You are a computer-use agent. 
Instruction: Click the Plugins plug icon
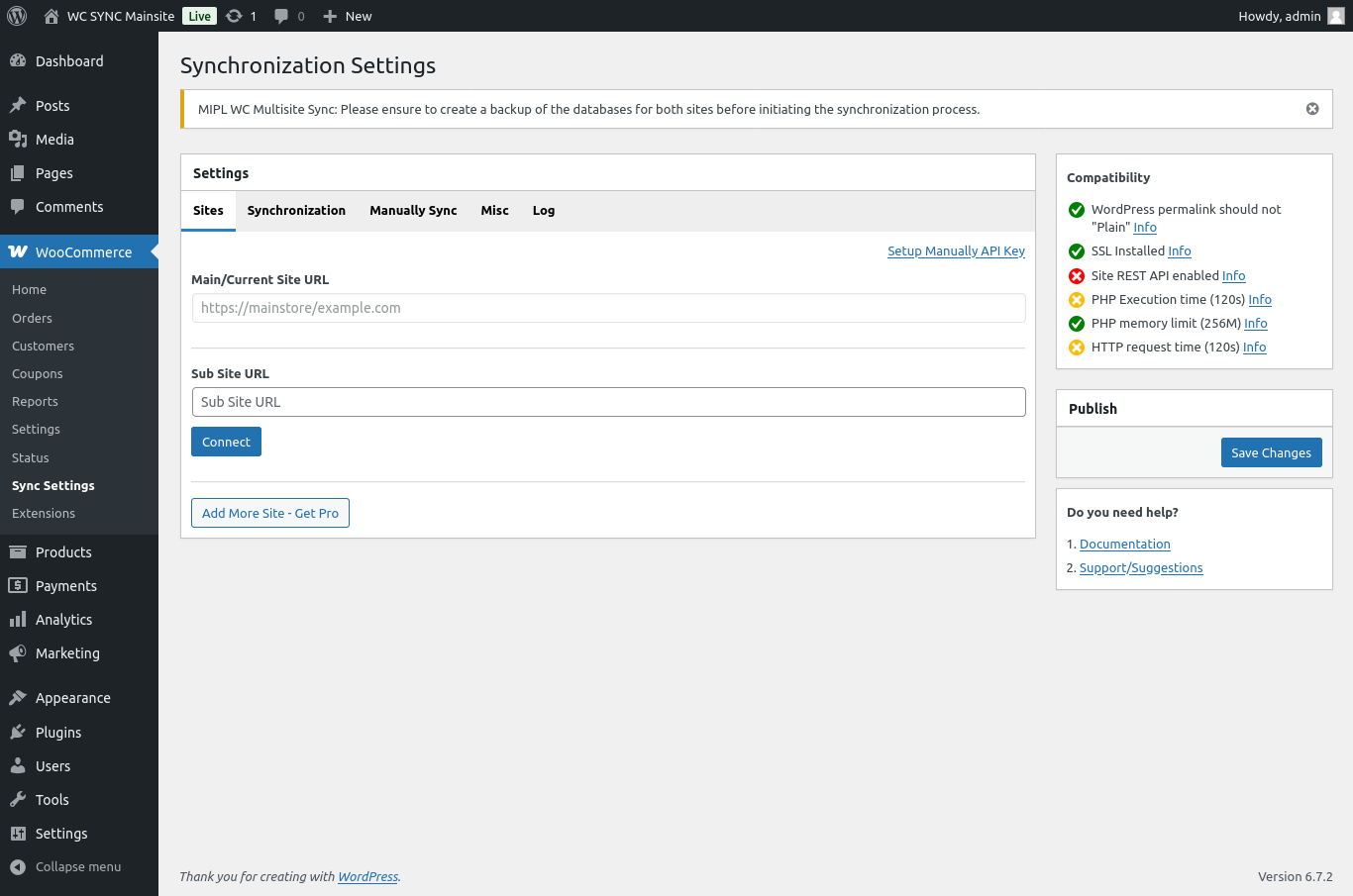coord(18,733)
